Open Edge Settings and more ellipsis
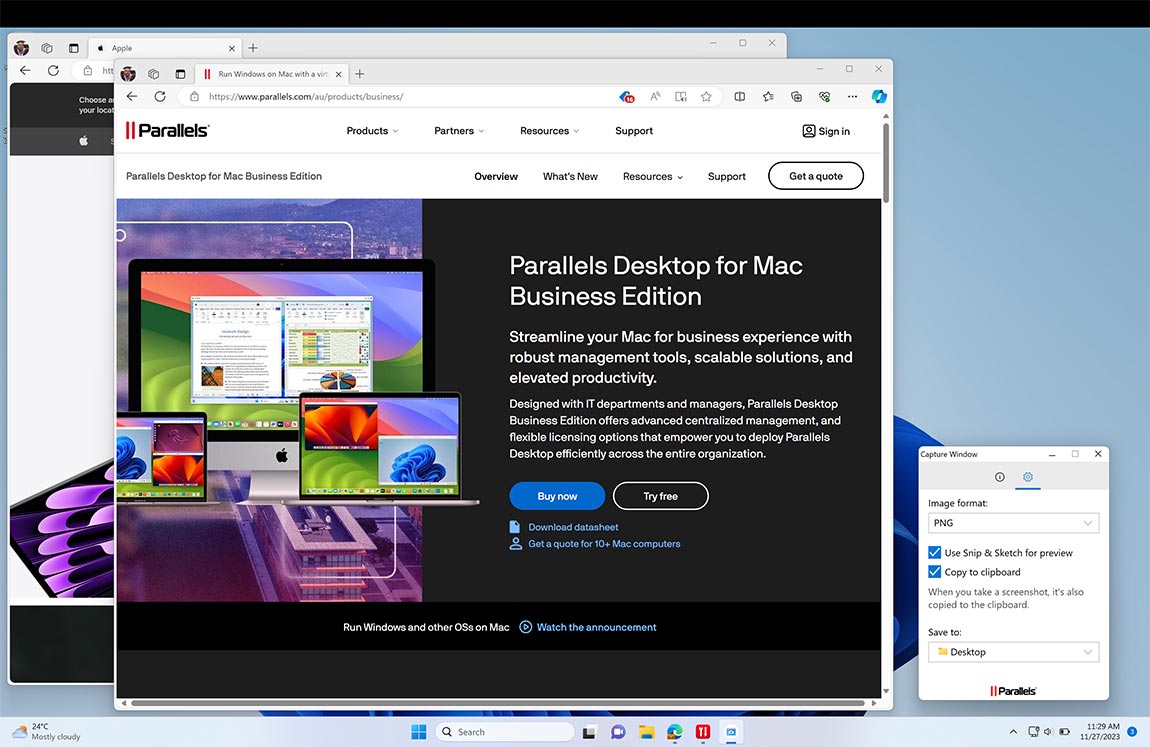The width and height of the screenshot is (1150, 747). [852, 97]
